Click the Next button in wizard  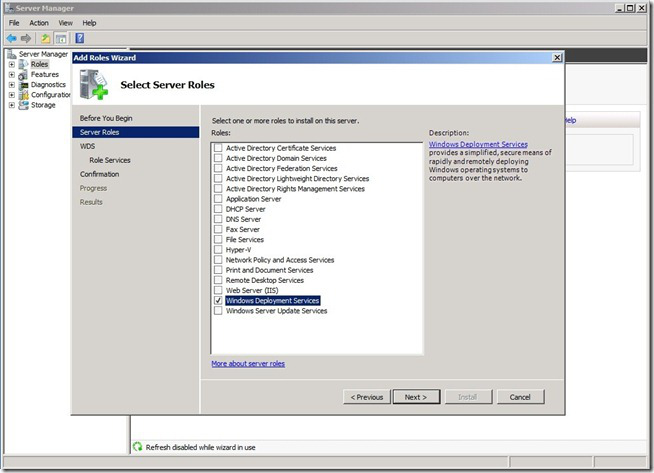pos(416,397)
